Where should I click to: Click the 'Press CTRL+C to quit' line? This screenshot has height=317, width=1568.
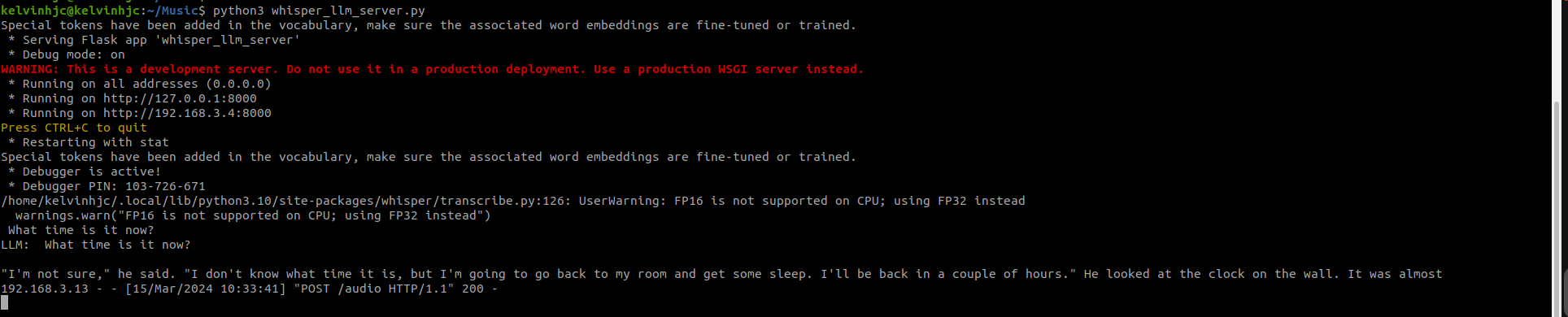tap(74, 128)
